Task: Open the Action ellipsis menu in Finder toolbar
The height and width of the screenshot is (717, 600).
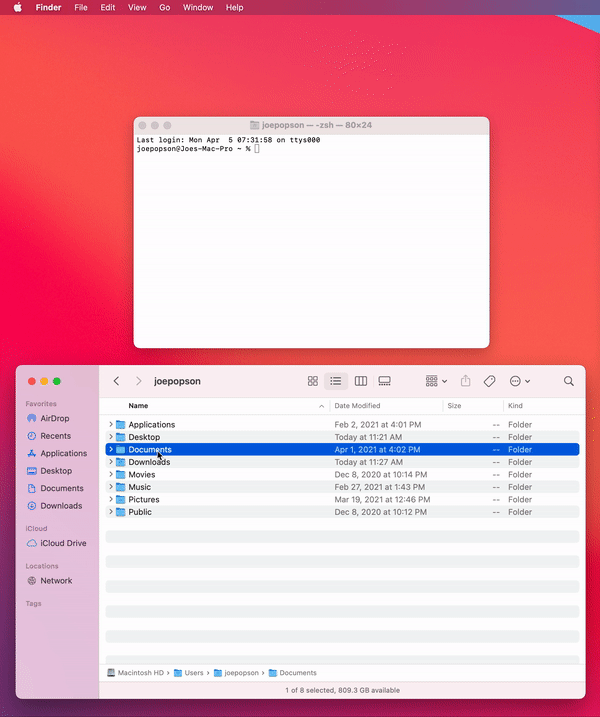Action: (x=520, y=381)
